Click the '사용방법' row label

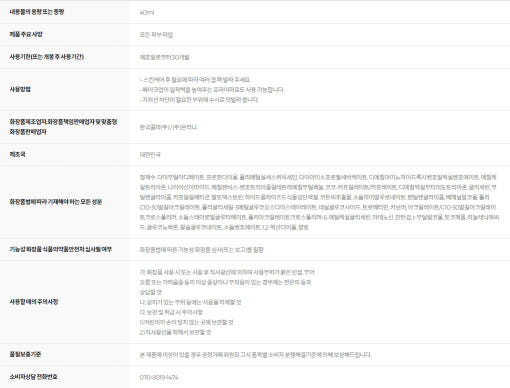pos(20,89)
